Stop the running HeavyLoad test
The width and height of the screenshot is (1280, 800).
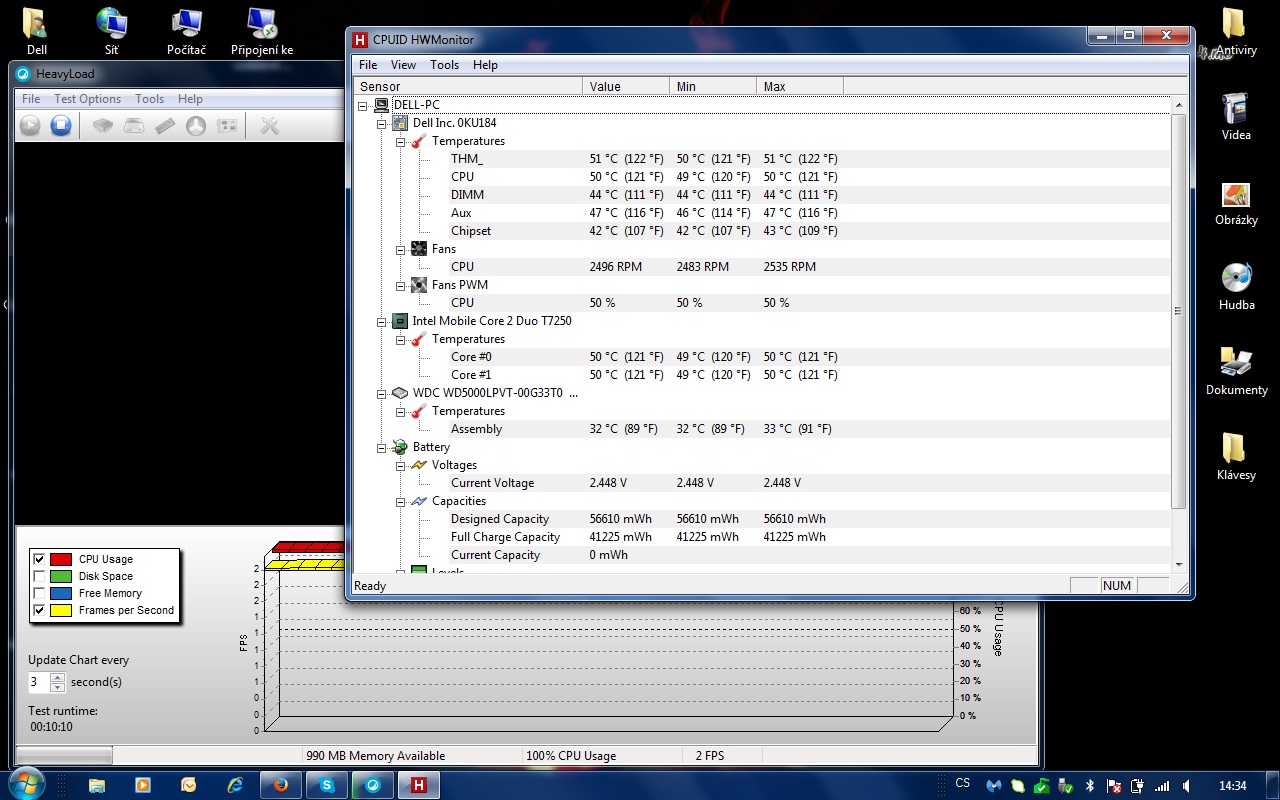pos(61,126)
